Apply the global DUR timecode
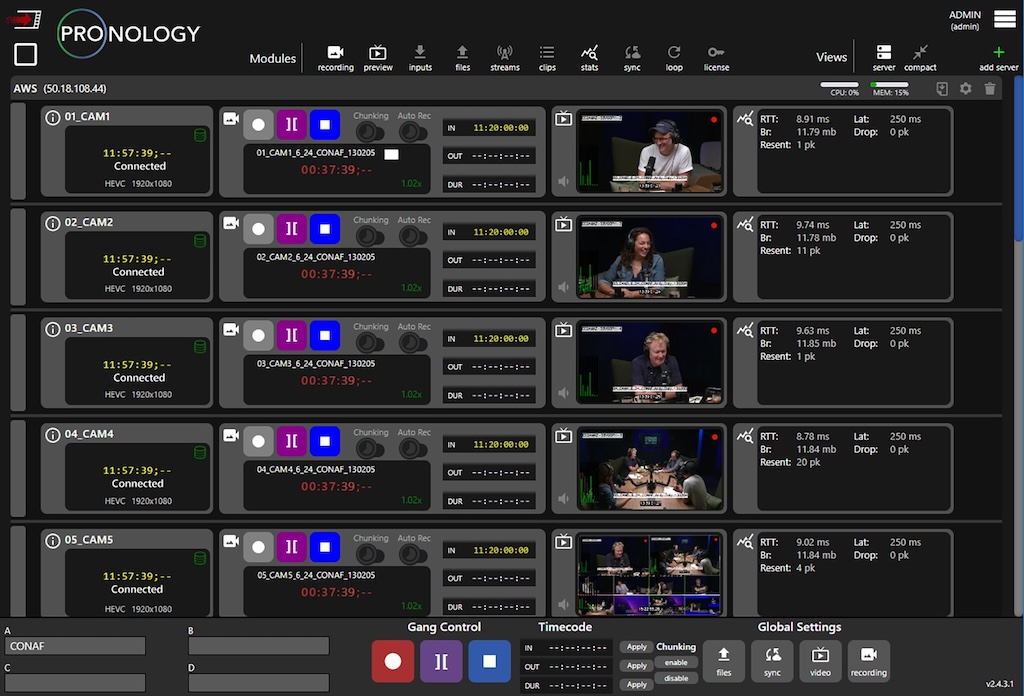This screenshot has height=696, width=1024. pos(636,685)
